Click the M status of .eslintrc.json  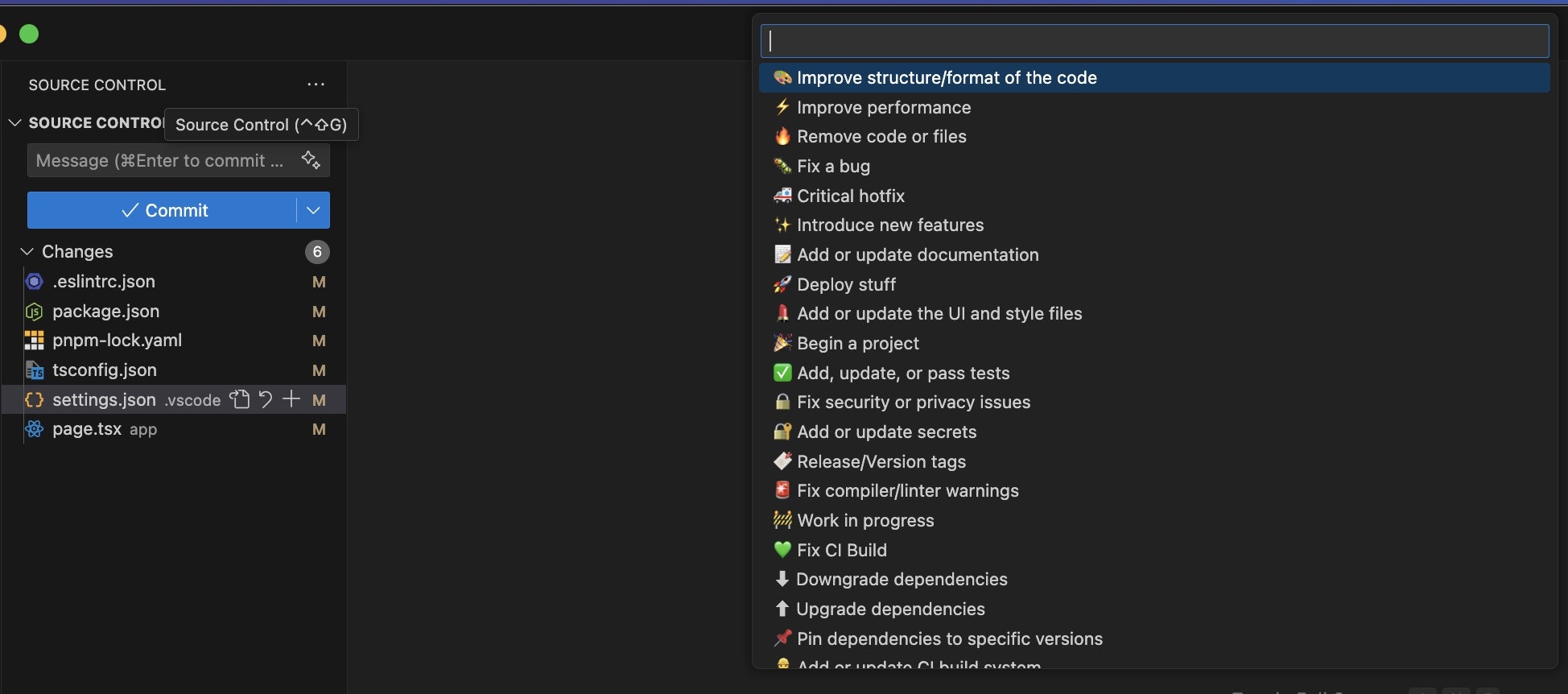click(319, 282)
